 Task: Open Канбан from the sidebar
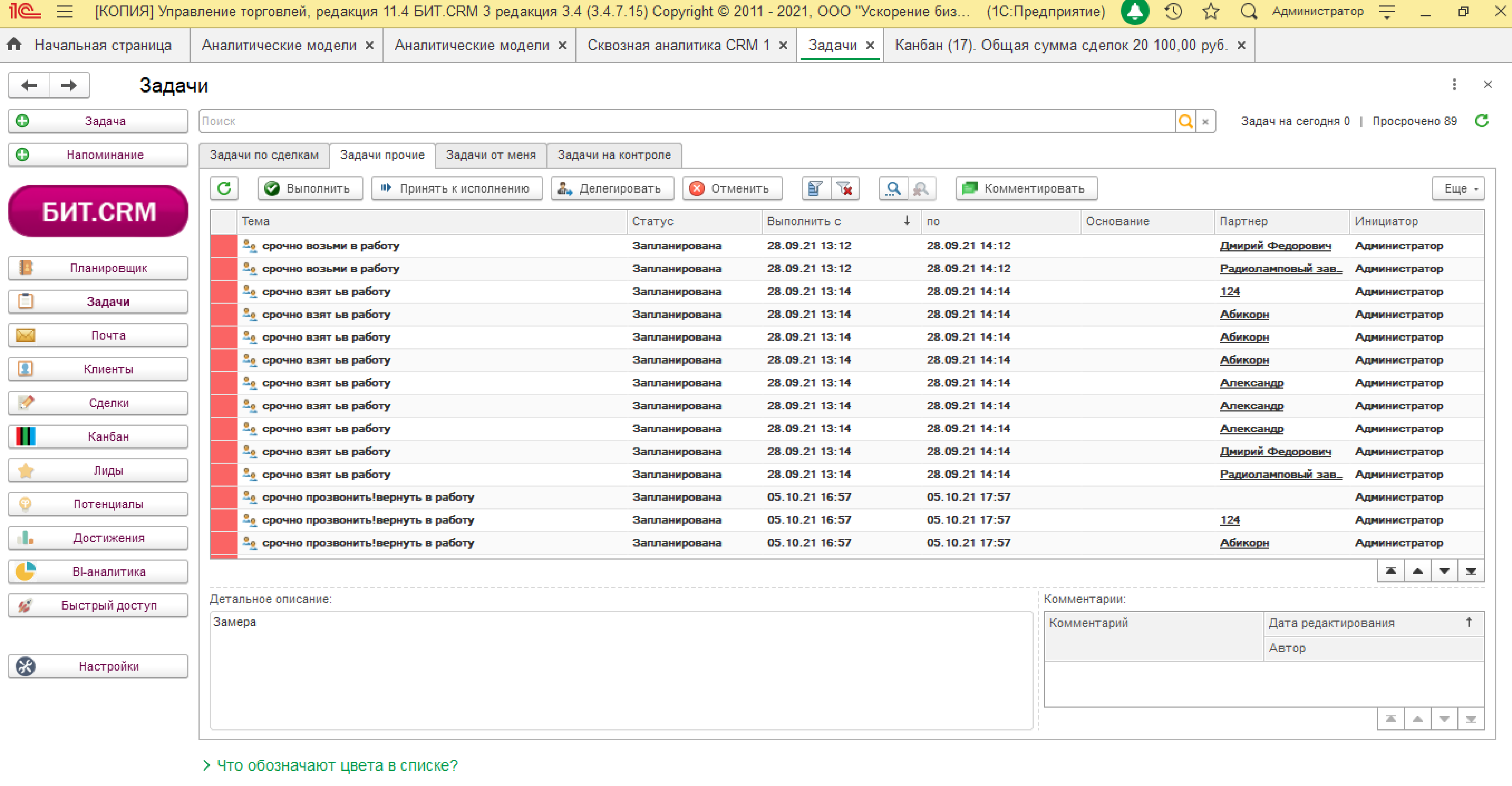click(x=98, y=437)
